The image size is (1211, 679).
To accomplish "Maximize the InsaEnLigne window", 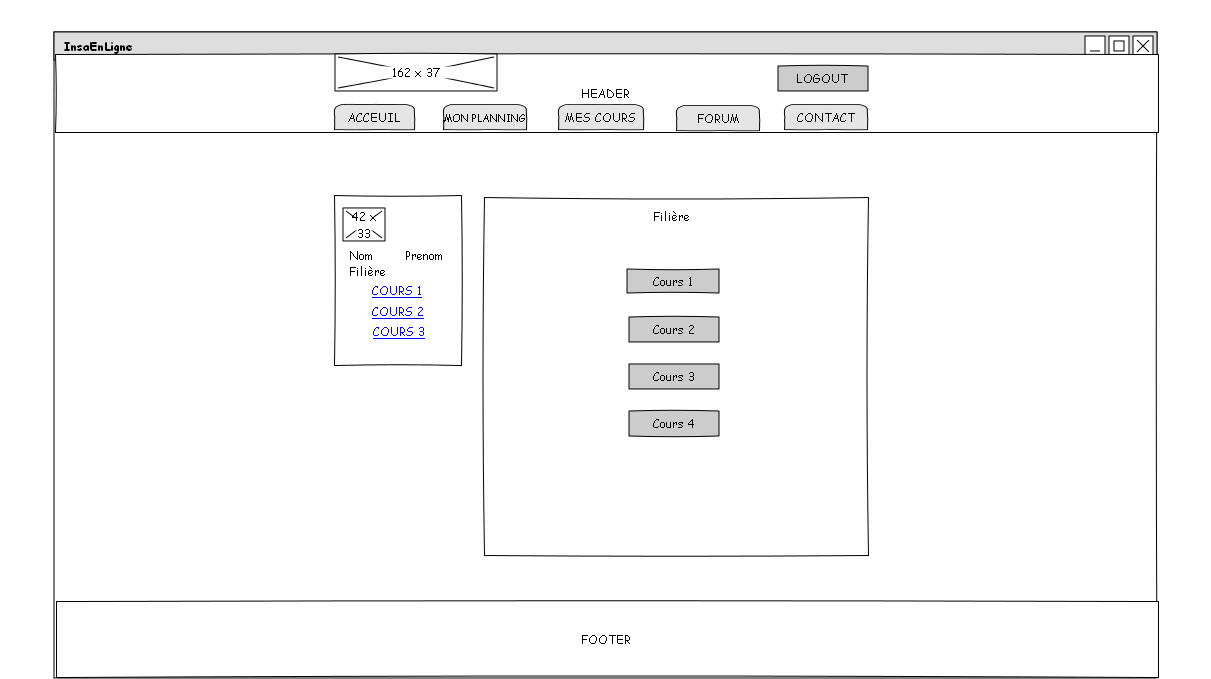I will [1119, 45].
